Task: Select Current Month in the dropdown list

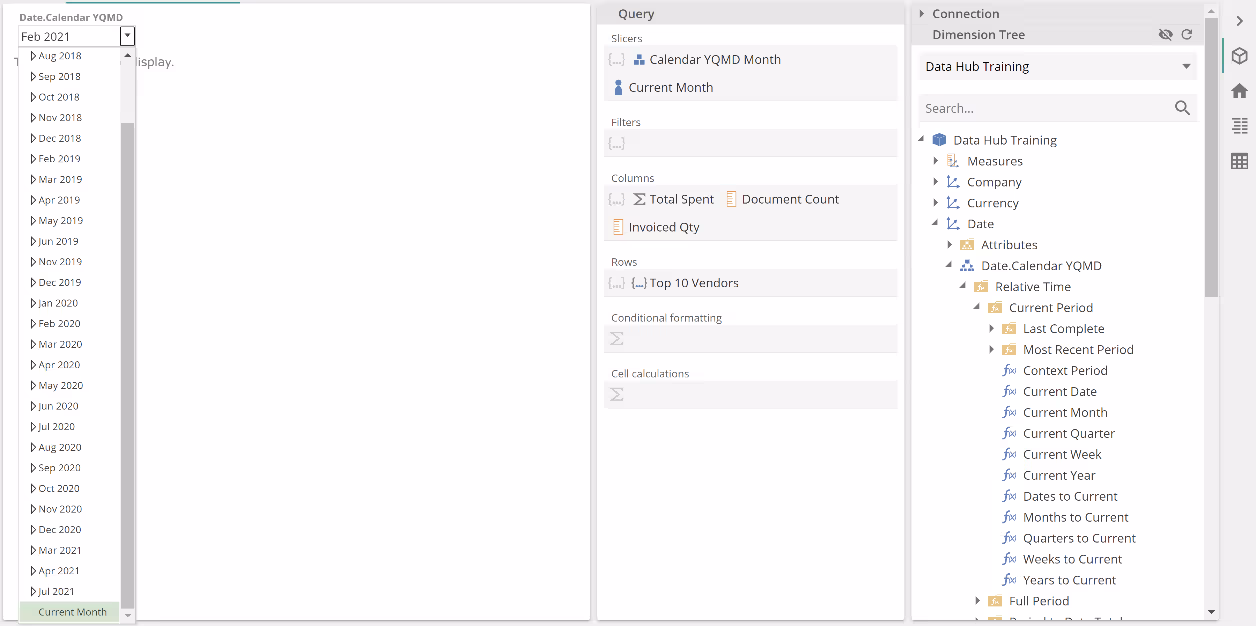Action: (x=72, y=612)
